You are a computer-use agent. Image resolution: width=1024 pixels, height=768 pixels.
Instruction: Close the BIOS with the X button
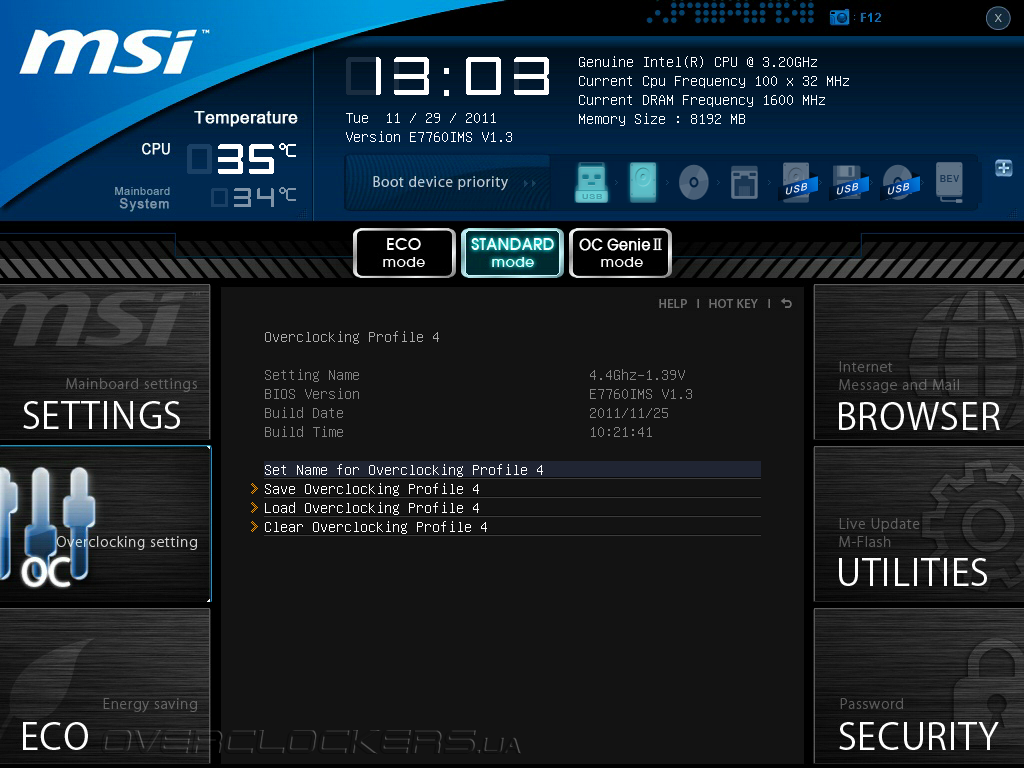pos(998,18)
